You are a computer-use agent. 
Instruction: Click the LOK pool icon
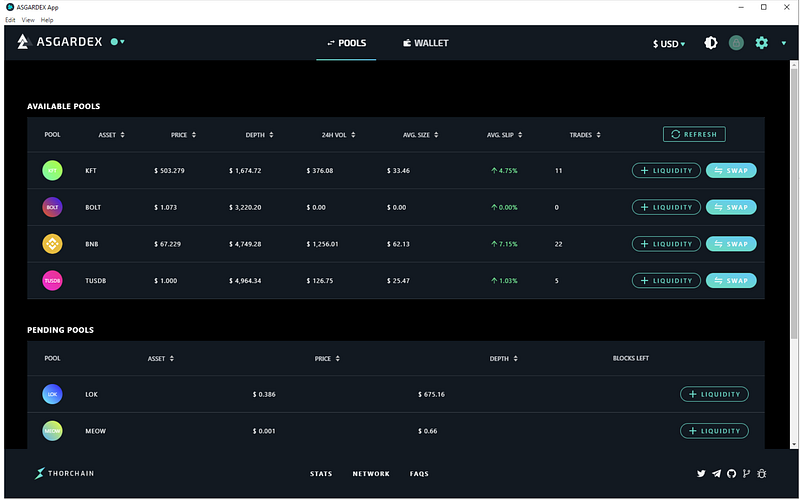[x=52, y=394]
